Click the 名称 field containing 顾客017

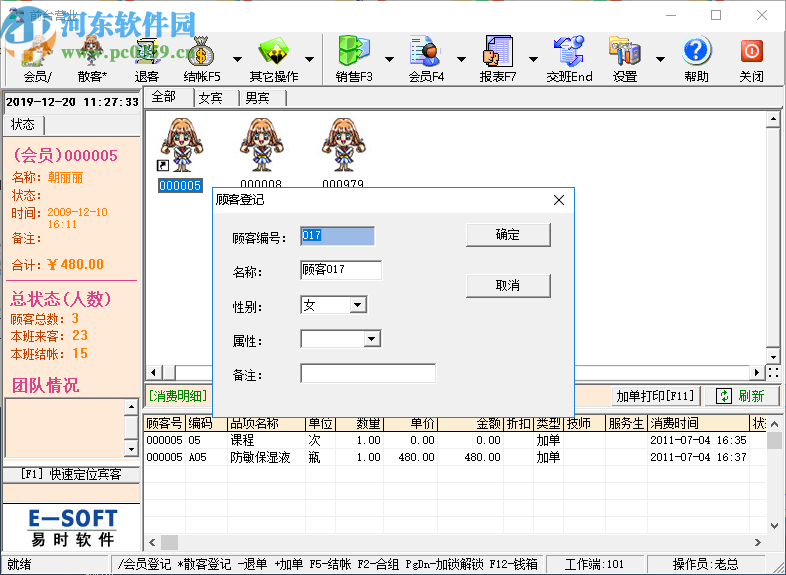coord(341,270)
